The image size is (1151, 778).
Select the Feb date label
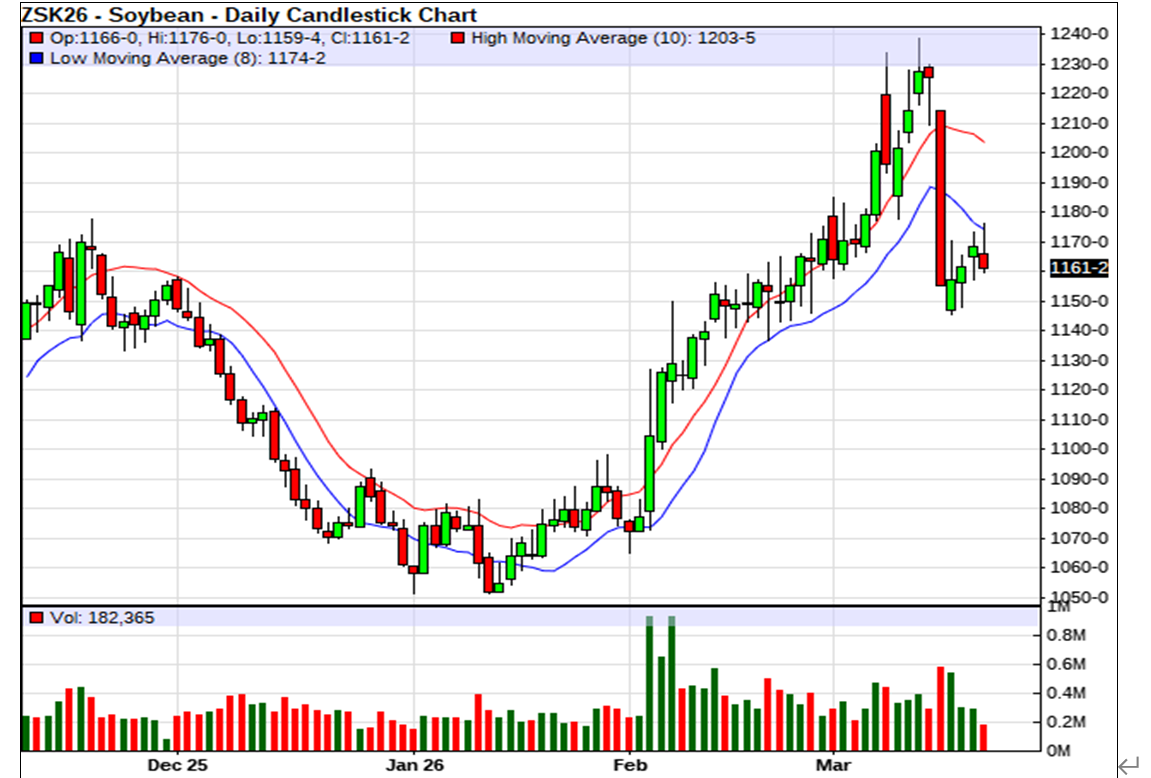[x=630, y=765]
